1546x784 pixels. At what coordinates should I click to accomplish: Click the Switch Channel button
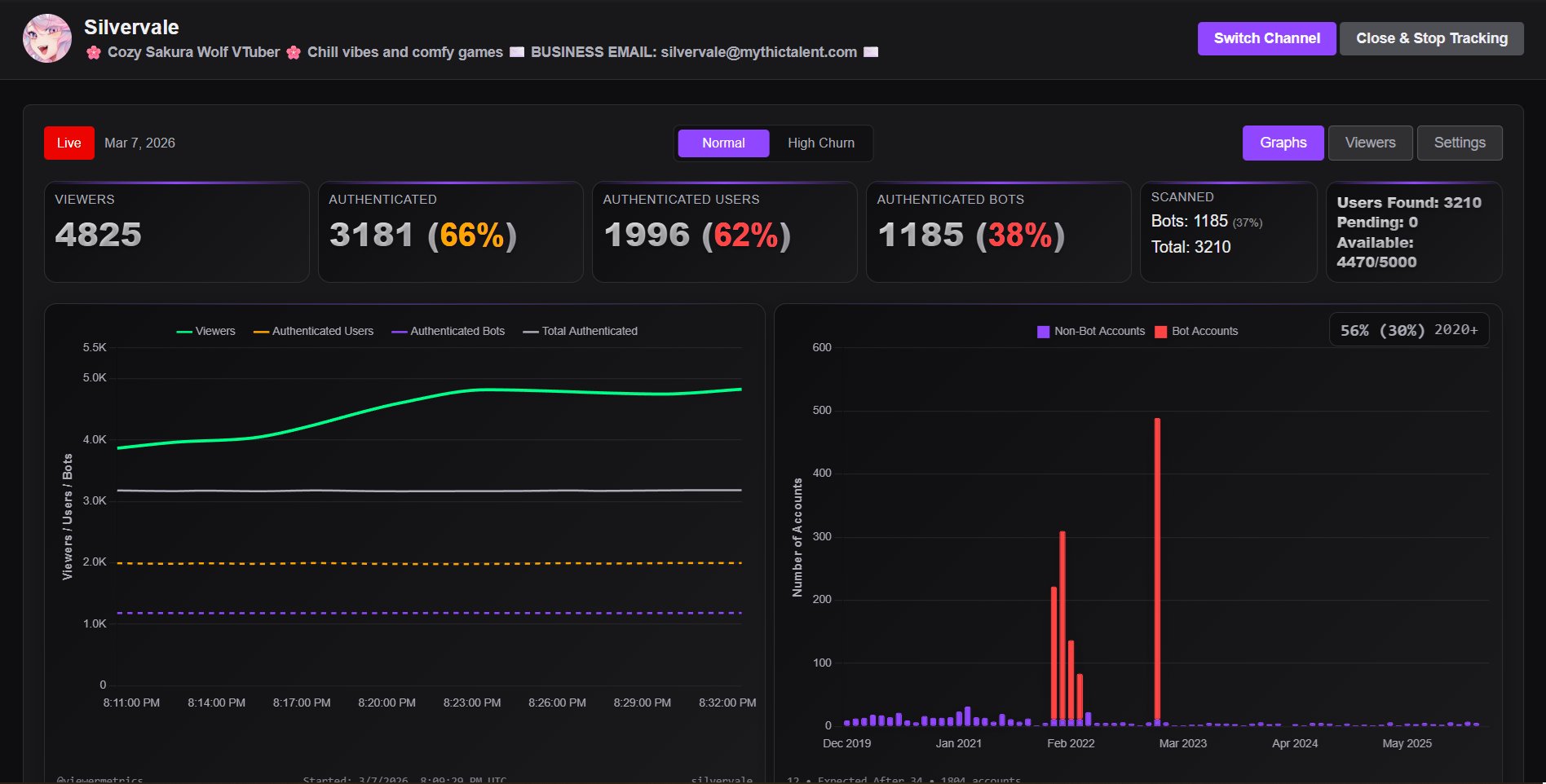tap(1266, 38)
